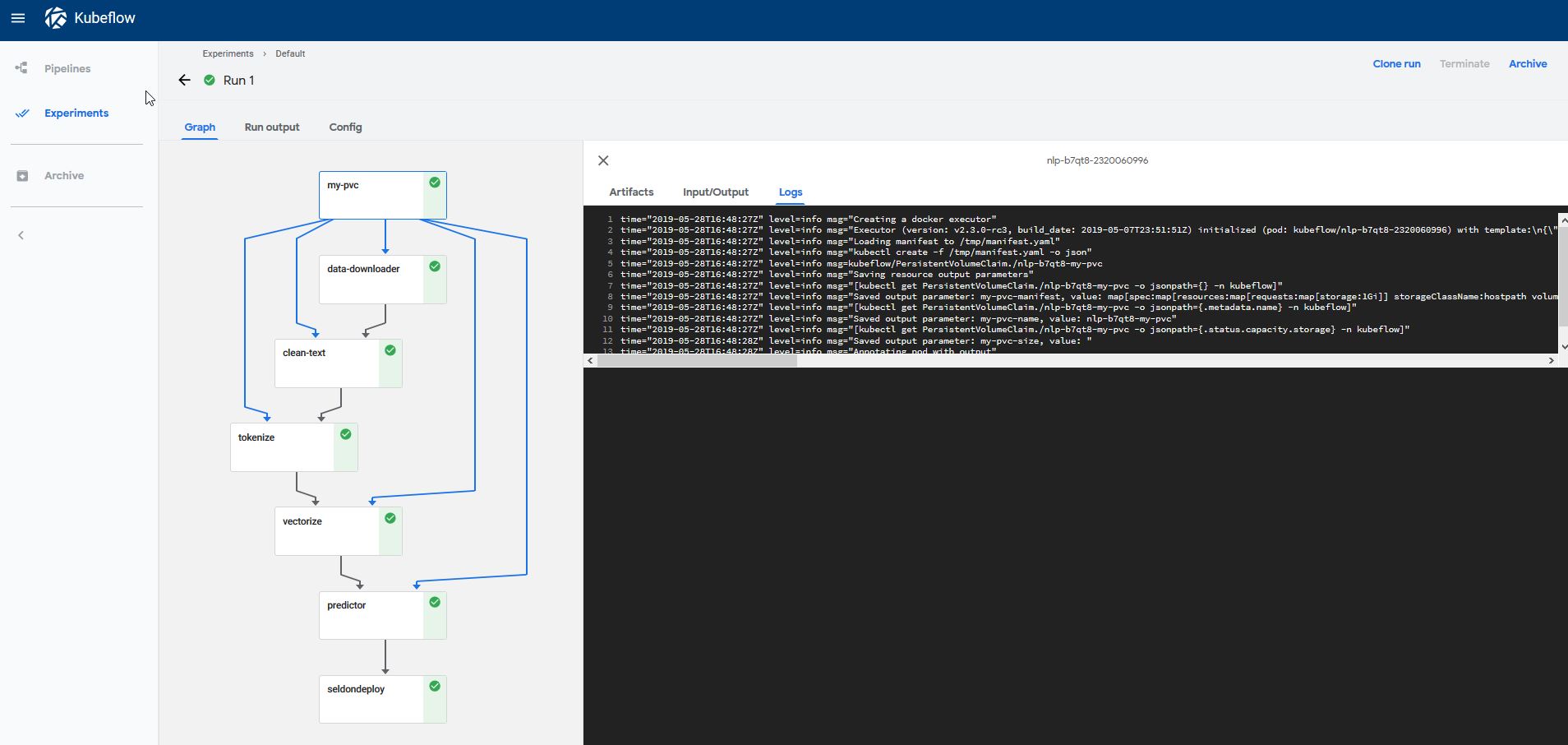This screenshot has height=745, width=1568.
Task: Click the Experiments checkmark icon in sidebar
Action: click(x=22, y=113)
